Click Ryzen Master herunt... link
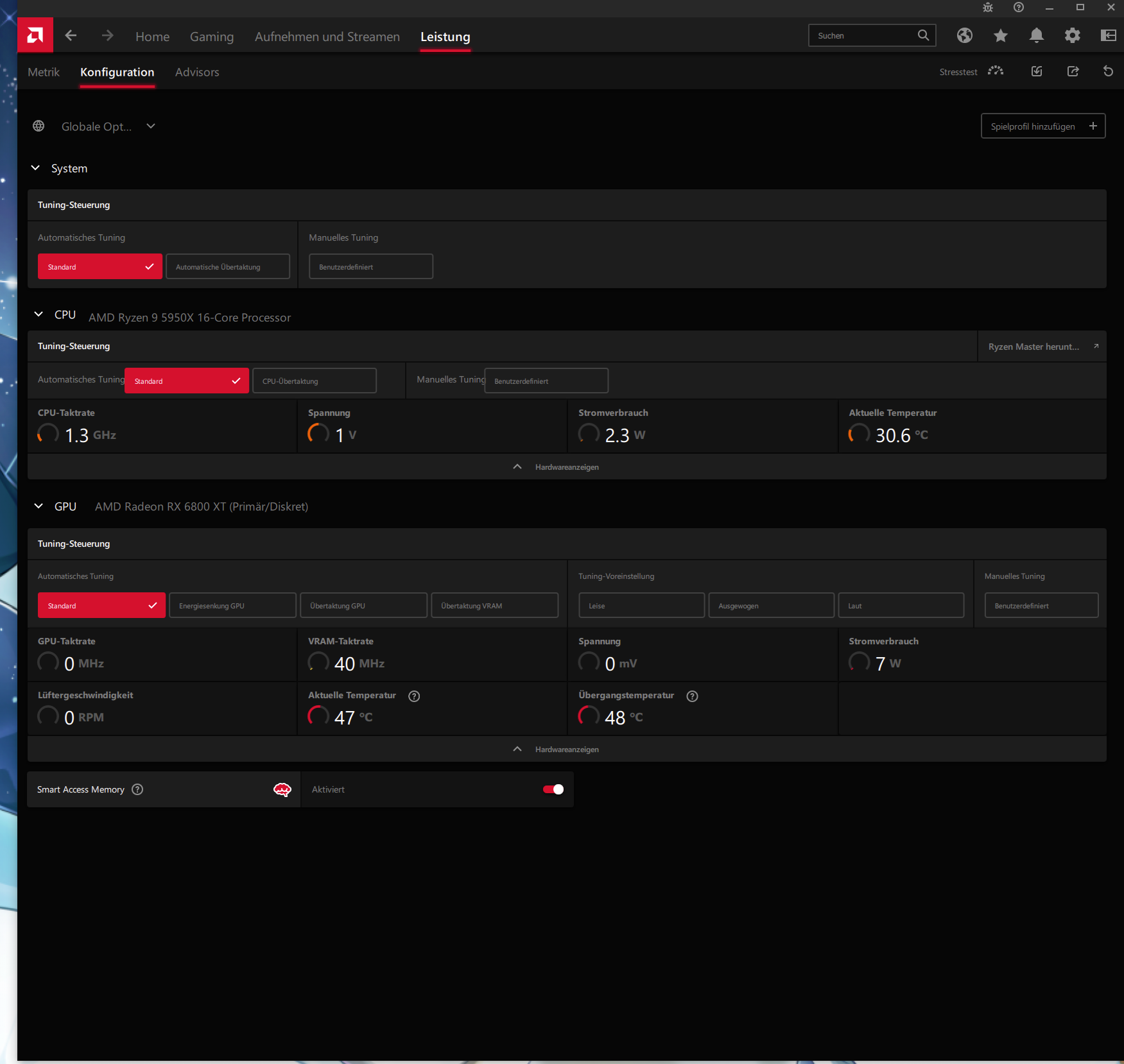Viewport: 1124px width, 1064px height. point(1042,347)
